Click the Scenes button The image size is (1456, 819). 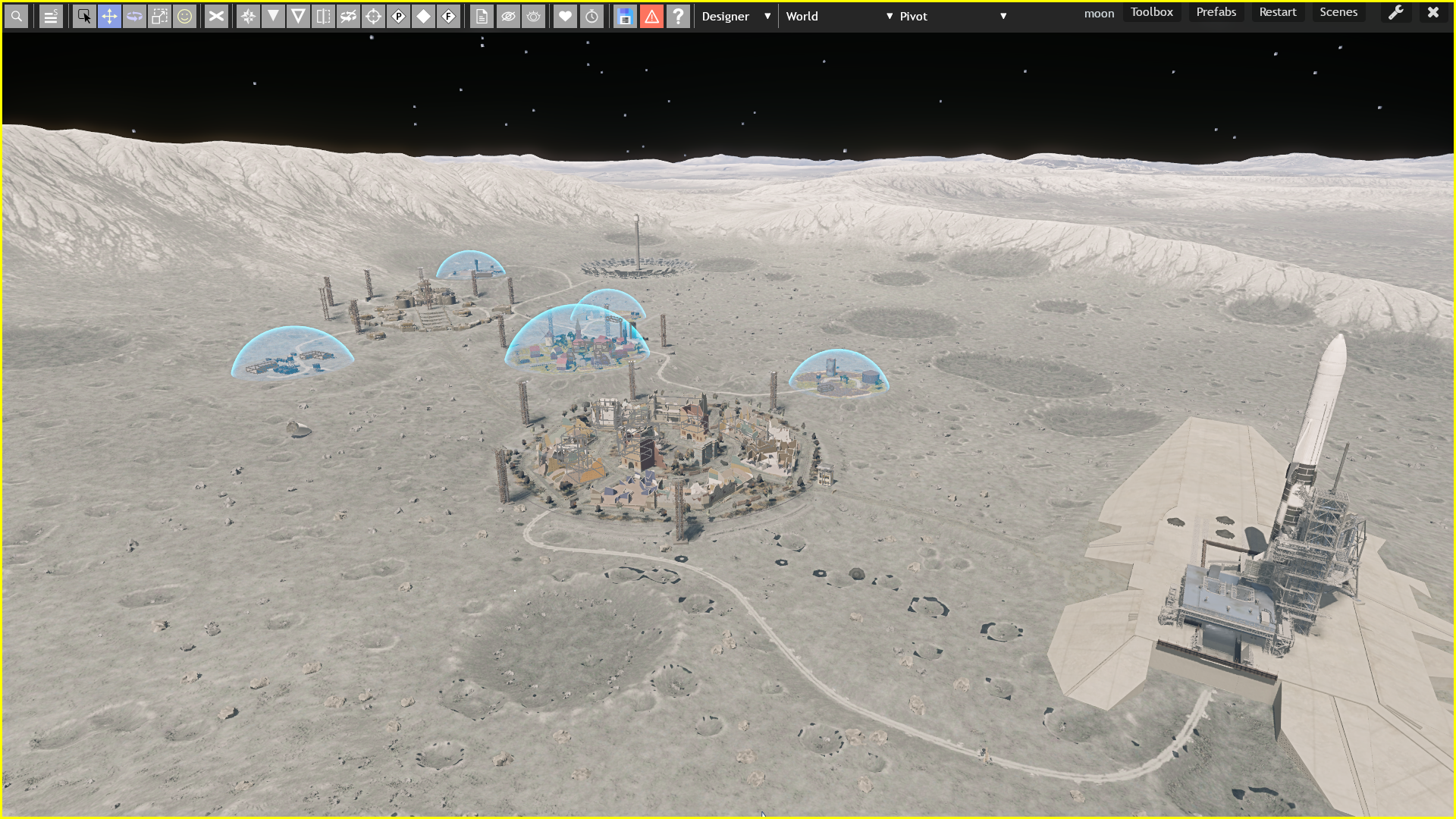pyautogui.click(x=1338, y=12)
